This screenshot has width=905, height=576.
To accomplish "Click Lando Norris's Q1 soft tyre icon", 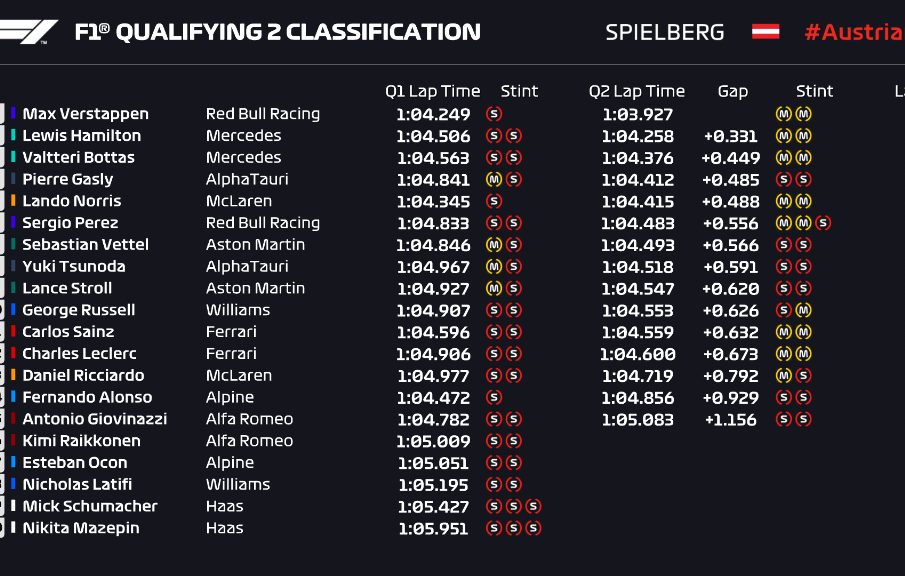I will [493, 201].
